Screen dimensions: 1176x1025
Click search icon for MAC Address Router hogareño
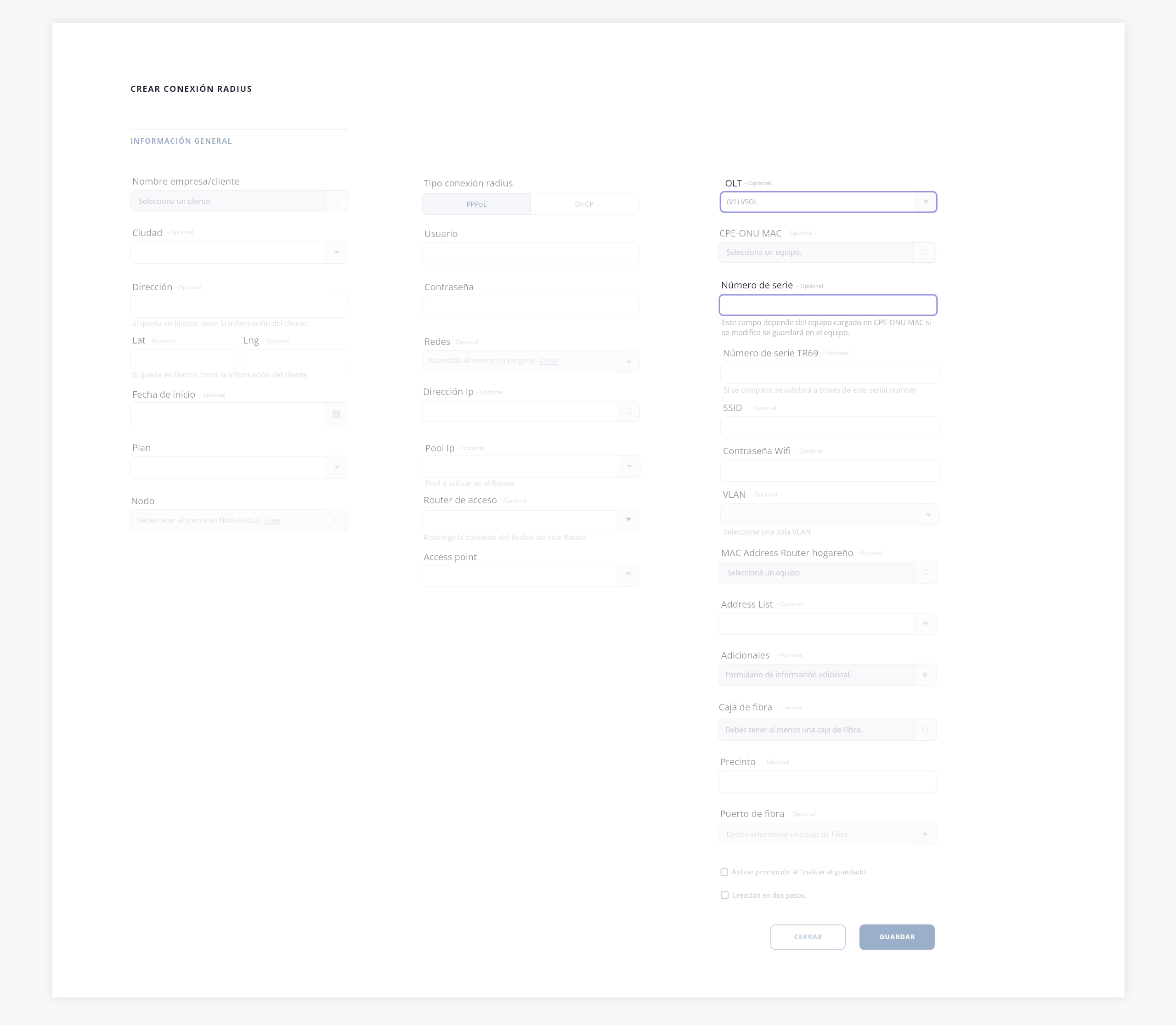click(925, 573)
